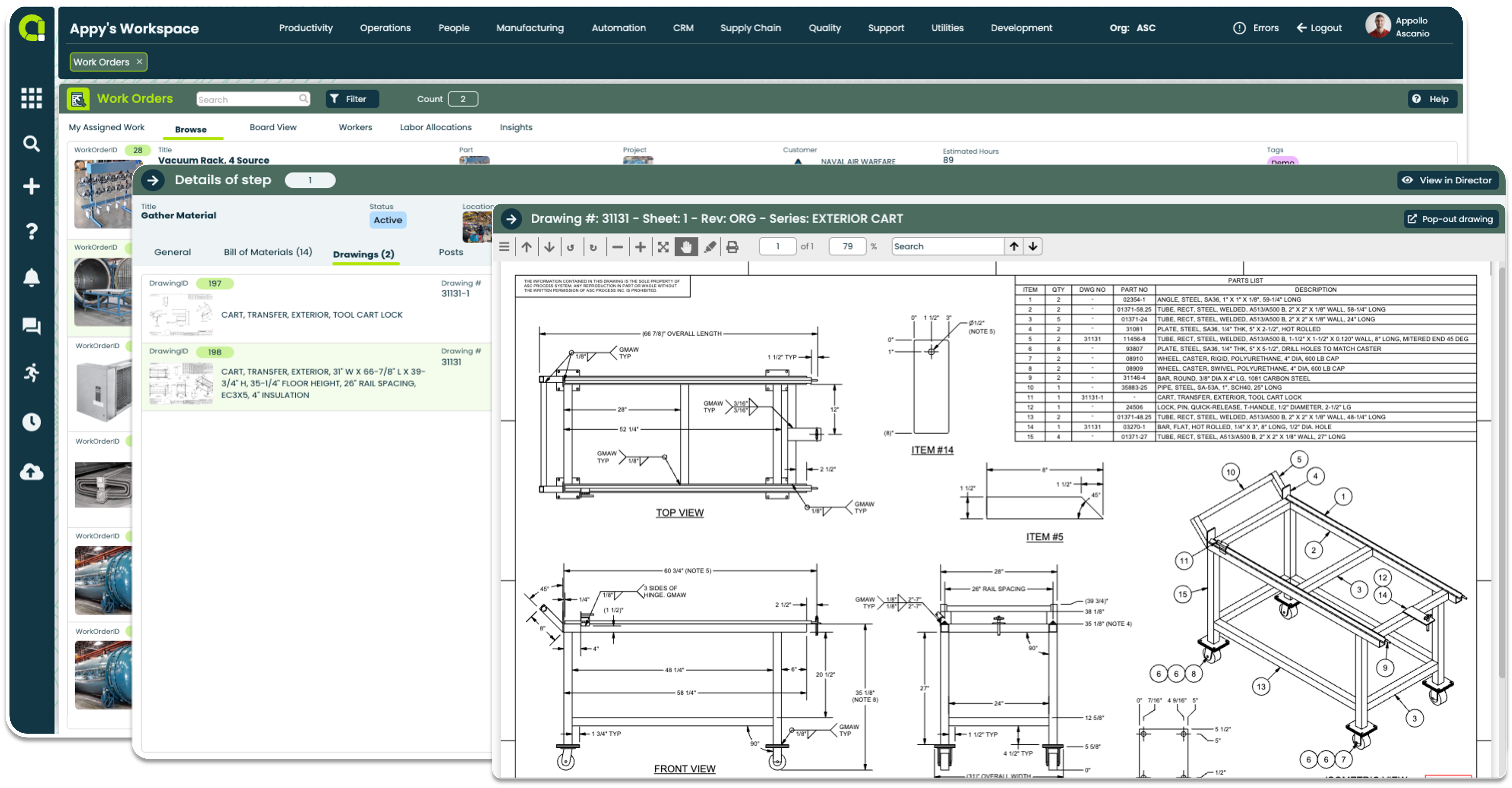Zoom out the drawing with minus icon

618,247
